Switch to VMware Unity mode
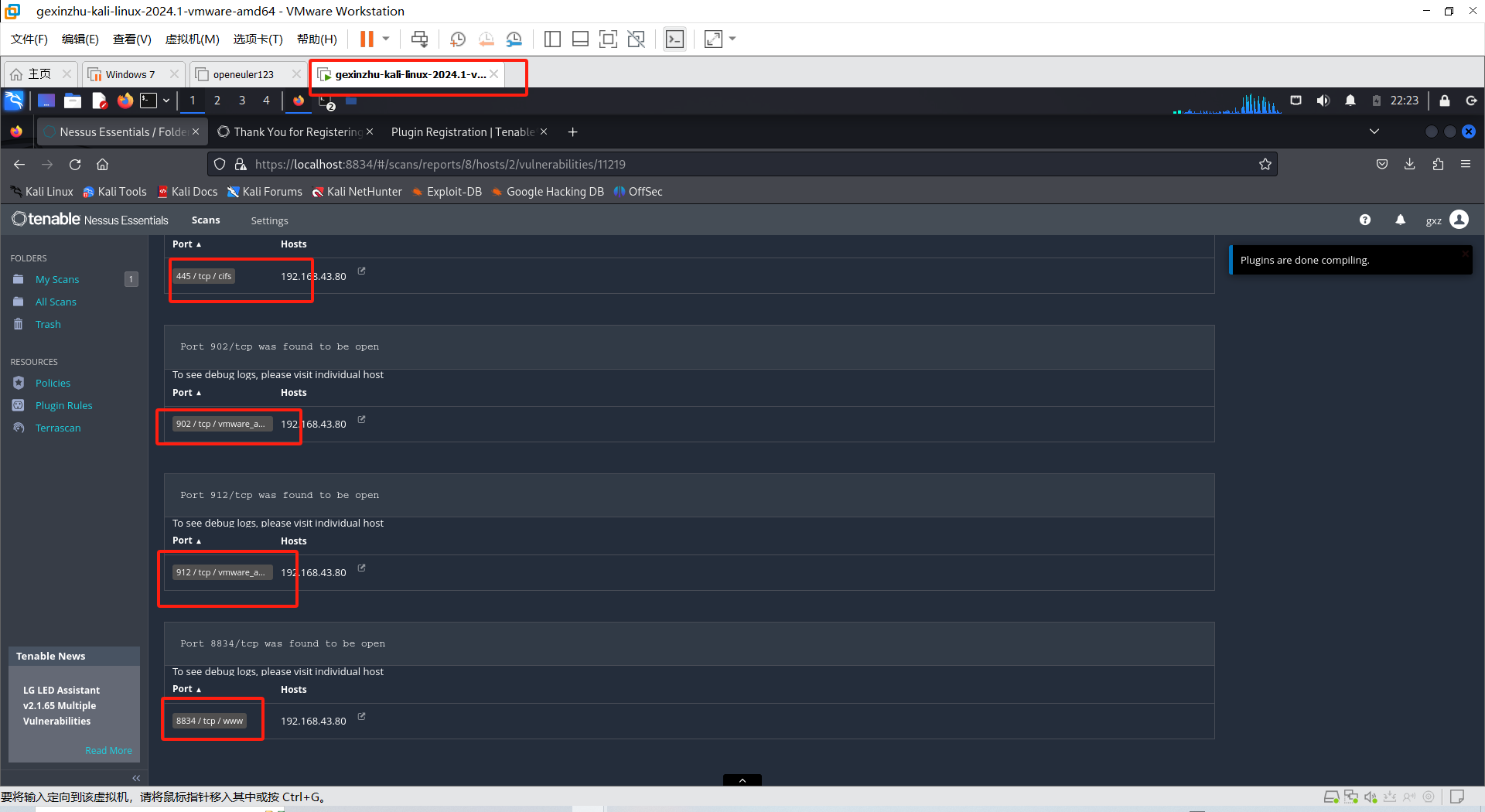Screen dimensions: 1485x812 637,39
